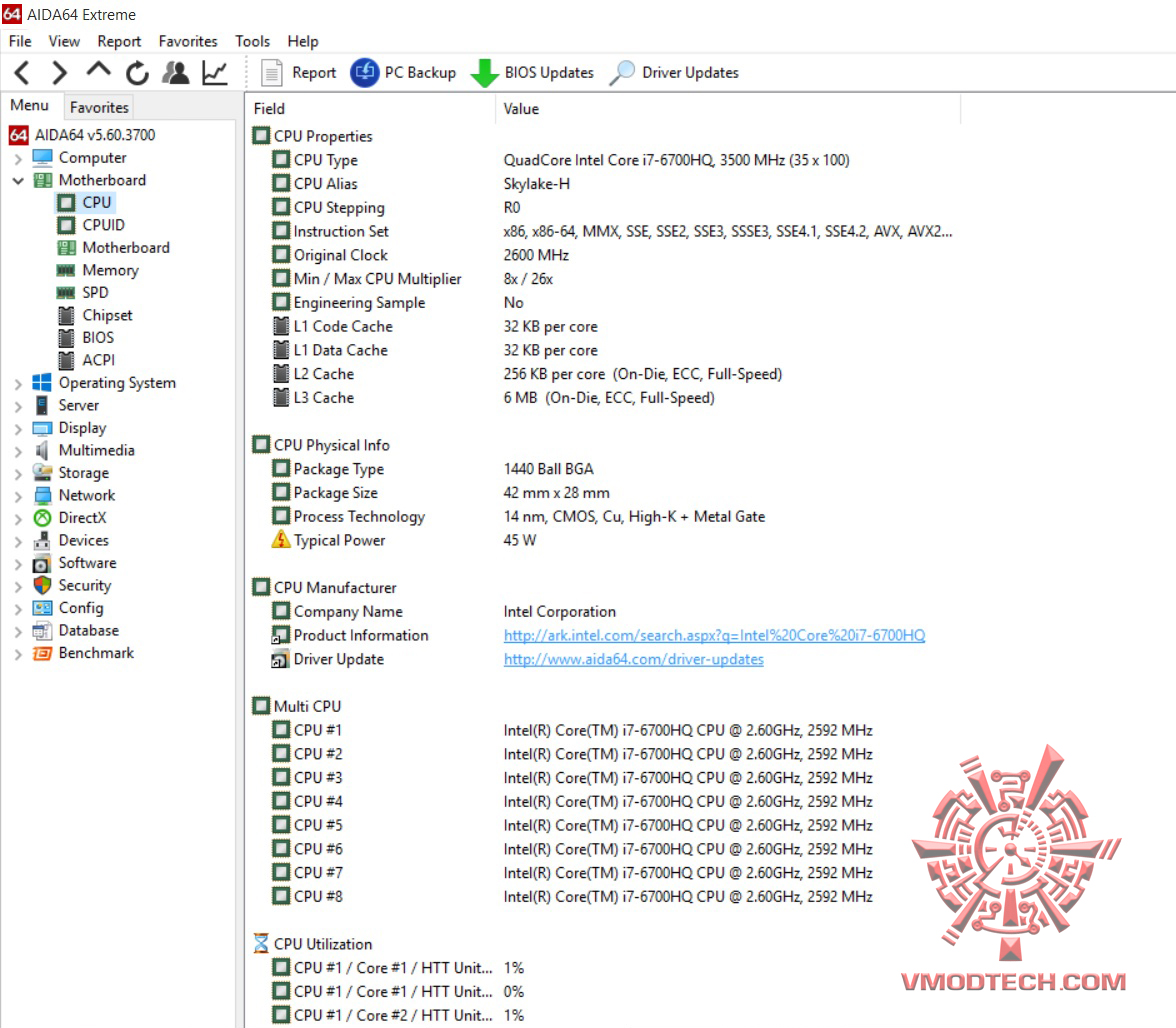Image resolution: width=1176 pixels, height=1028 pixels.
Task: Click the up-level caret icon
Action: pos(97,72)
